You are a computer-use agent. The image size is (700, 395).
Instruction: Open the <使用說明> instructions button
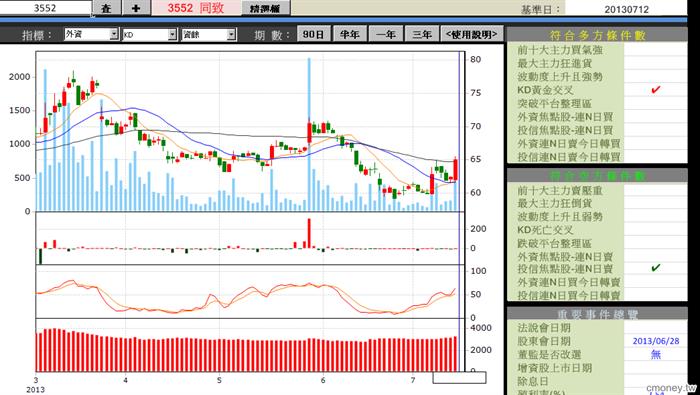[471, 34]
